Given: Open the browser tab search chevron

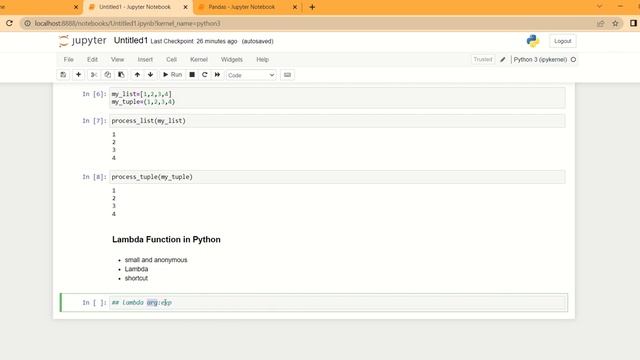Looking at the screenshot, I should [x=599, y=7].
